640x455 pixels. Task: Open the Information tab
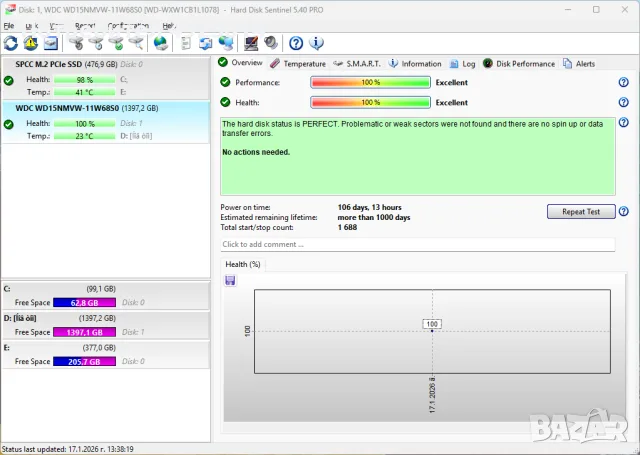pos(415,64)
